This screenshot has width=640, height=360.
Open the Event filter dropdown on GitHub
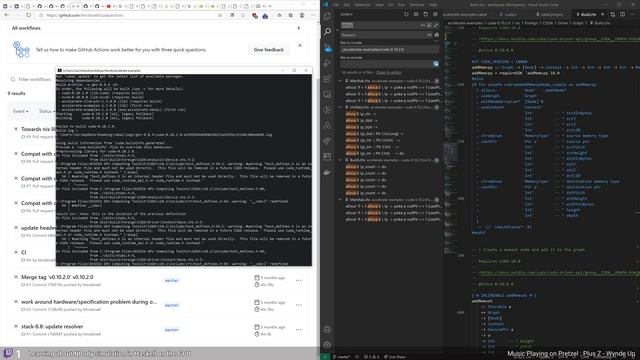pos(20,111)
